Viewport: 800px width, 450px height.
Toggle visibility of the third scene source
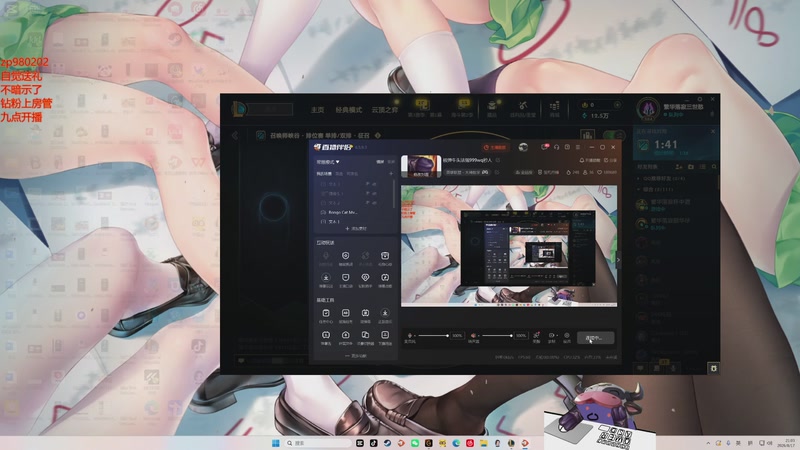(374, 203)
